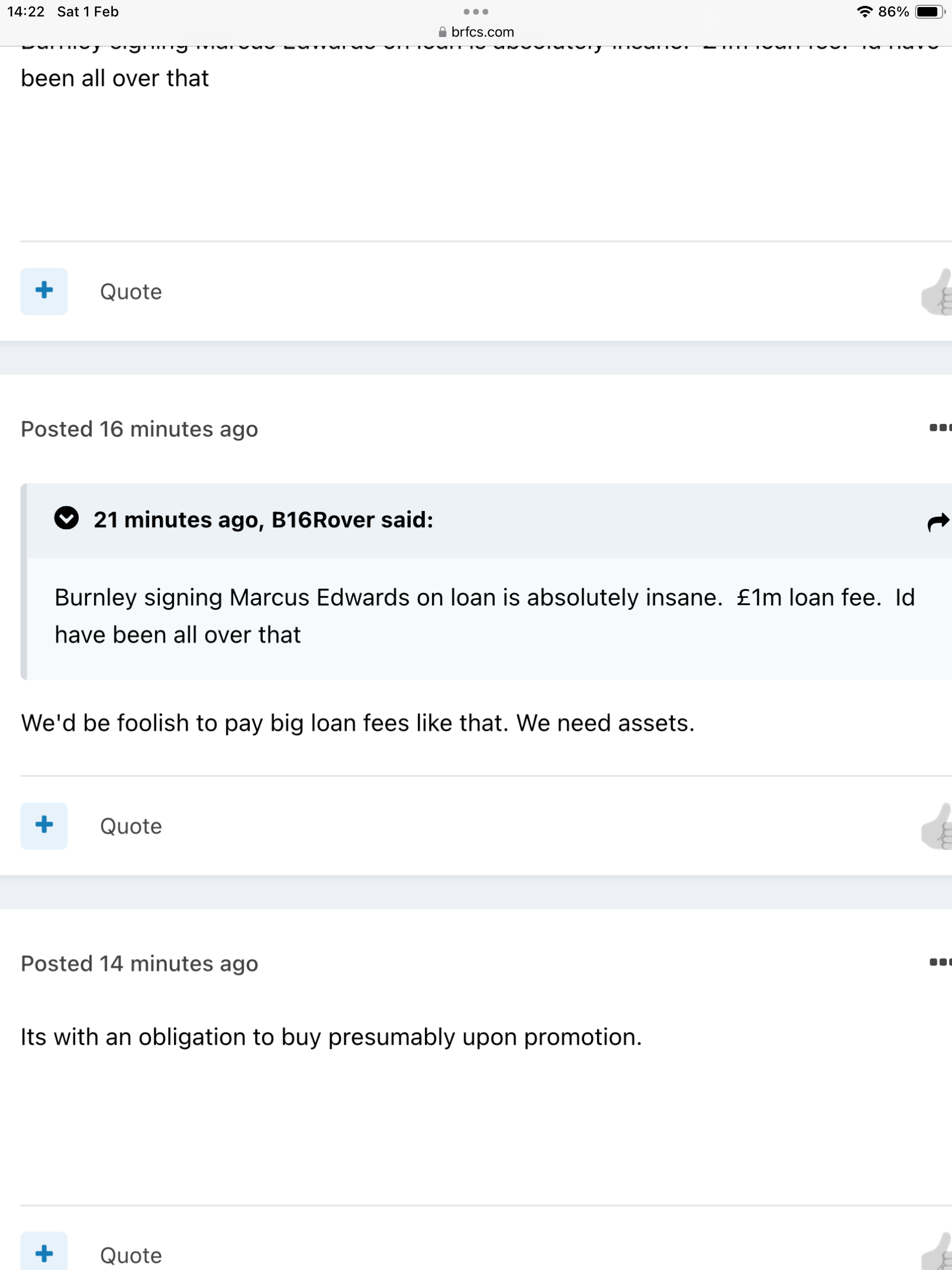This screenshot has width=952, height=1270.
Task: Collapse the B16Rover quote with chevron
Action: pos(66,519)
